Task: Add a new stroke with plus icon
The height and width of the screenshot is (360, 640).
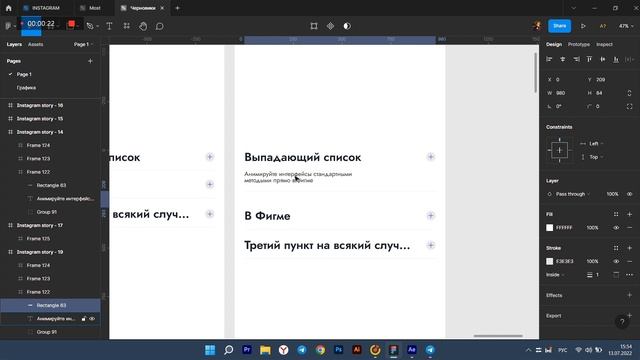Action: [x=629, y=248]
